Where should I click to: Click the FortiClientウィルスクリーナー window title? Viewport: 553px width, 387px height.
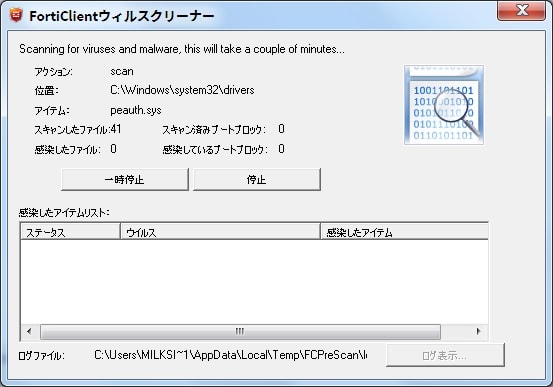(121, 16)
